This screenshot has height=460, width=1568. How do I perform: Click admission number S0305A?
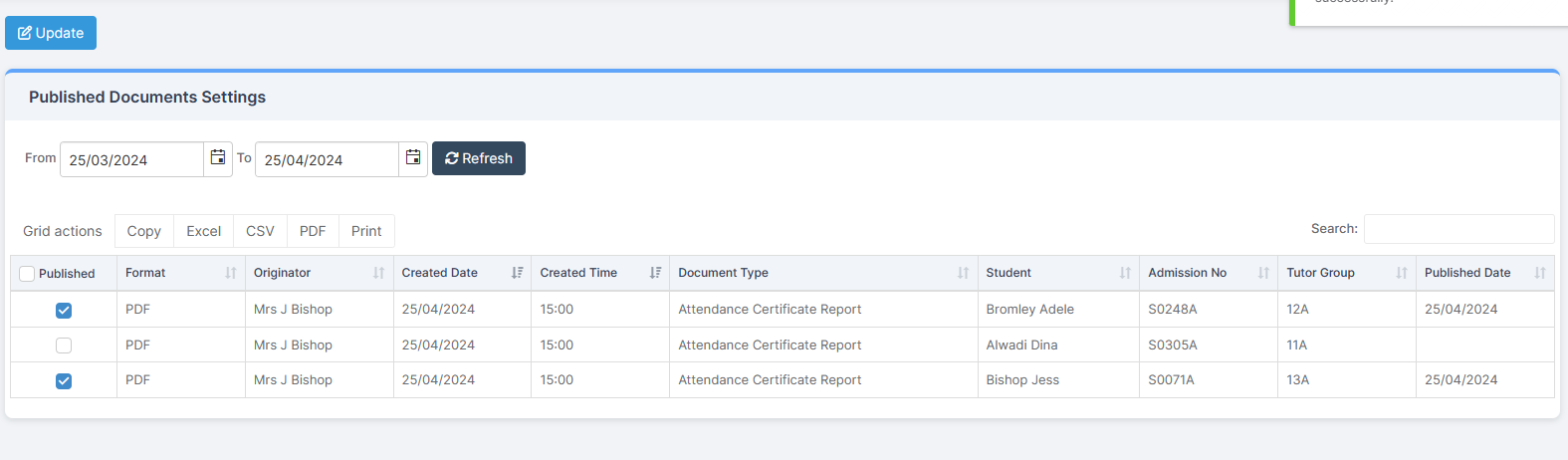(x=1173, y=345)
